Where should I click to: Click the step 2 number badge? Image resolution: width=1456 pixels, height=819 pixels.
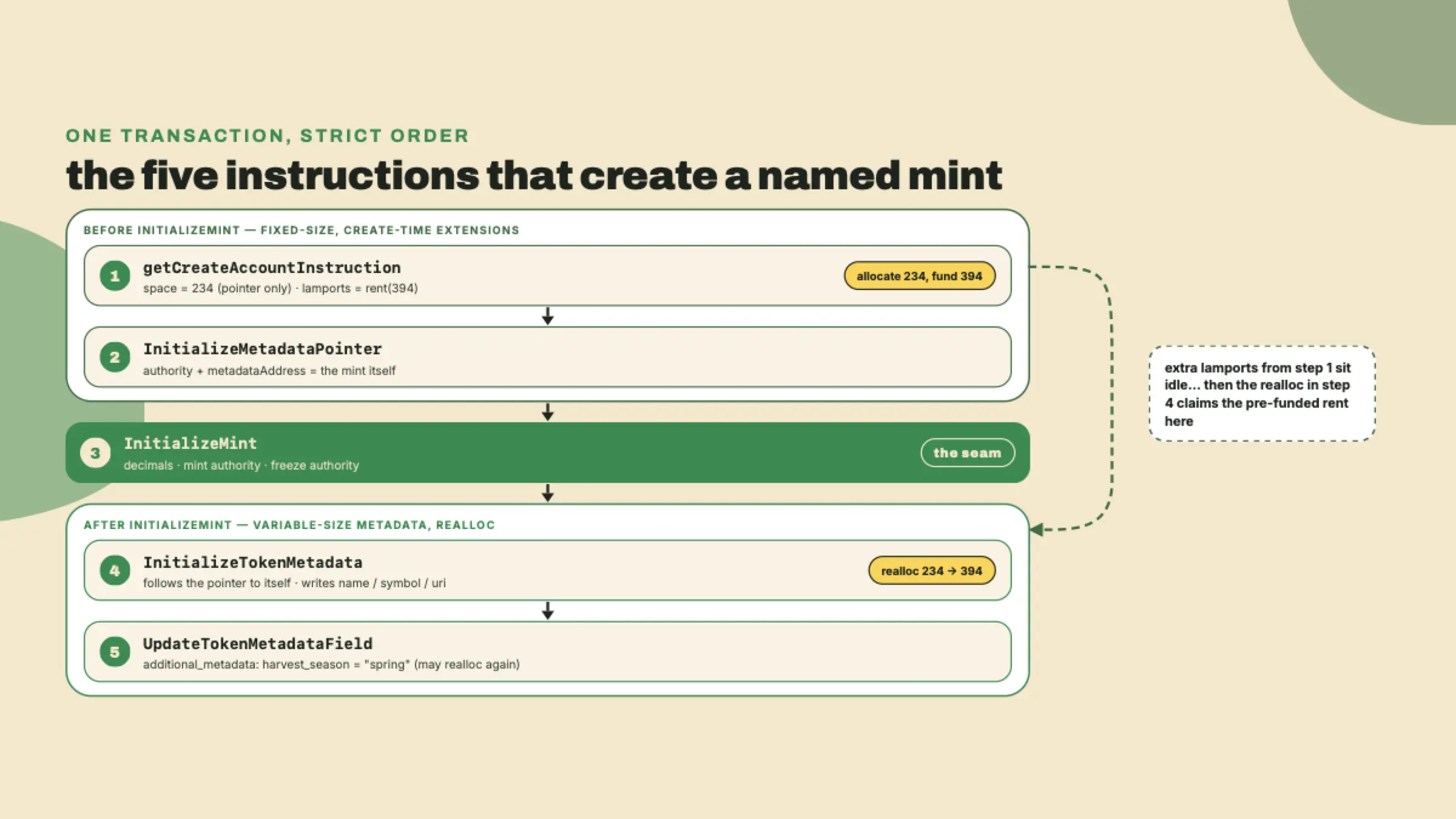115,357
